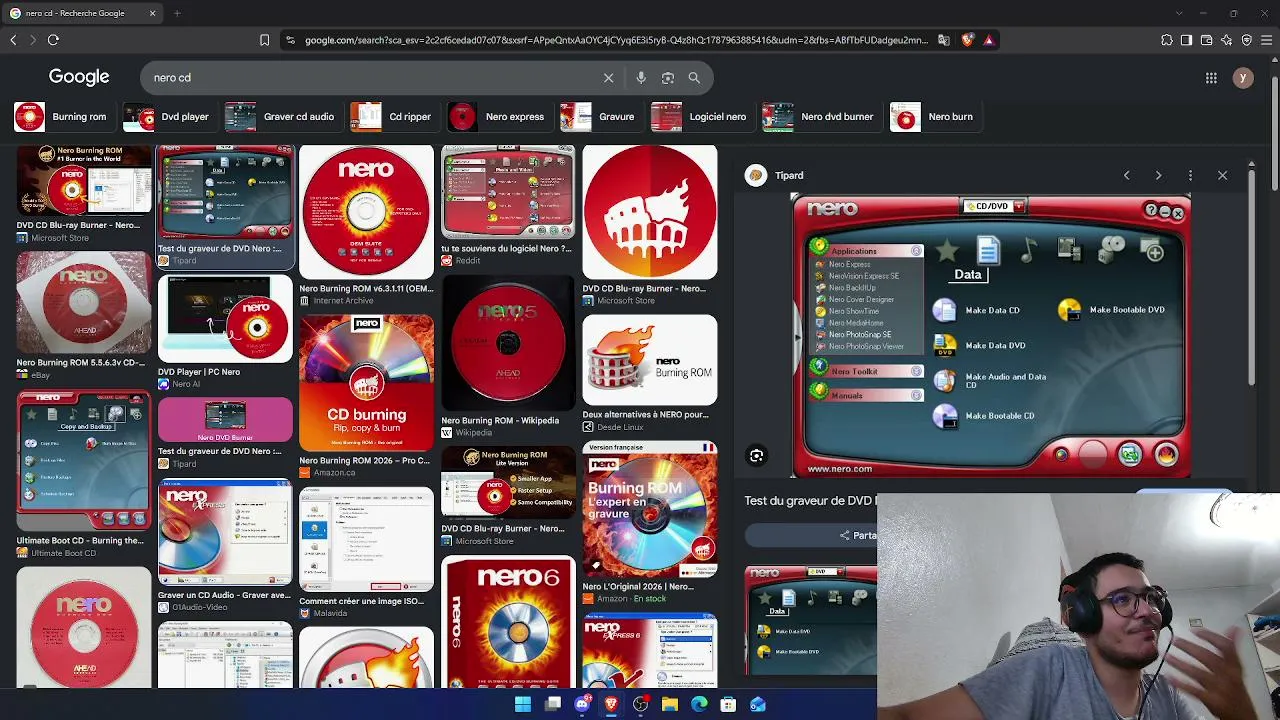Open Discord from the taskbar

pyautogui.click(x=582, y=704)
